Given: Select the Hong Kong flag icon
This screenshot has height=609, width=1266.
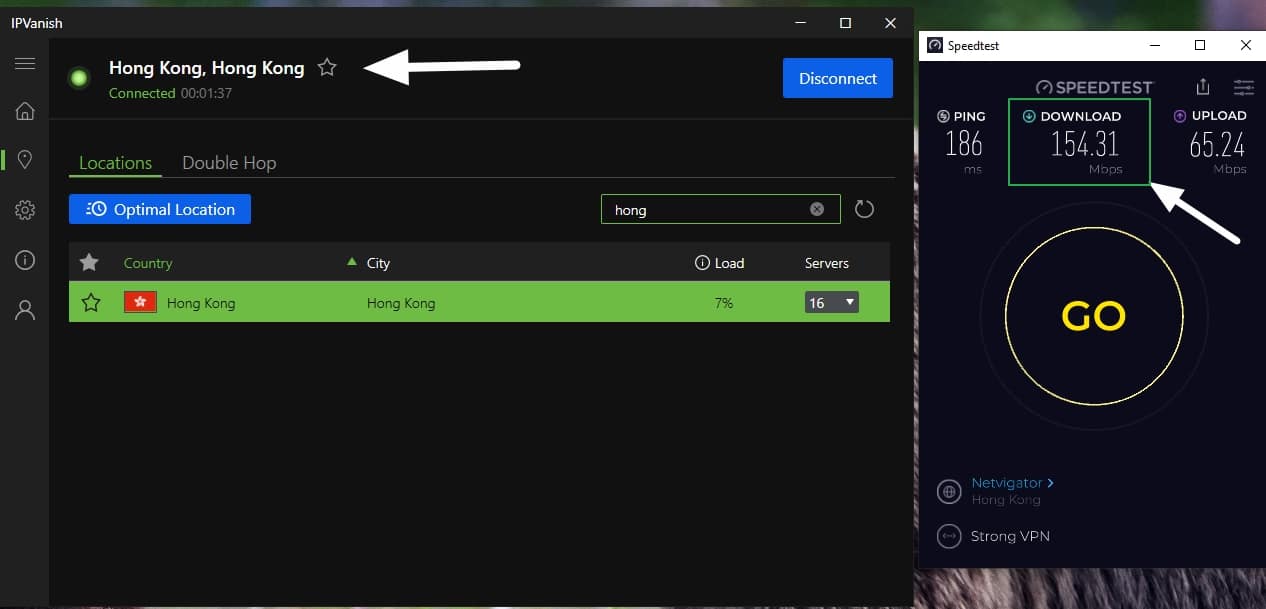Looking at the screenshot, I should 140,302.
